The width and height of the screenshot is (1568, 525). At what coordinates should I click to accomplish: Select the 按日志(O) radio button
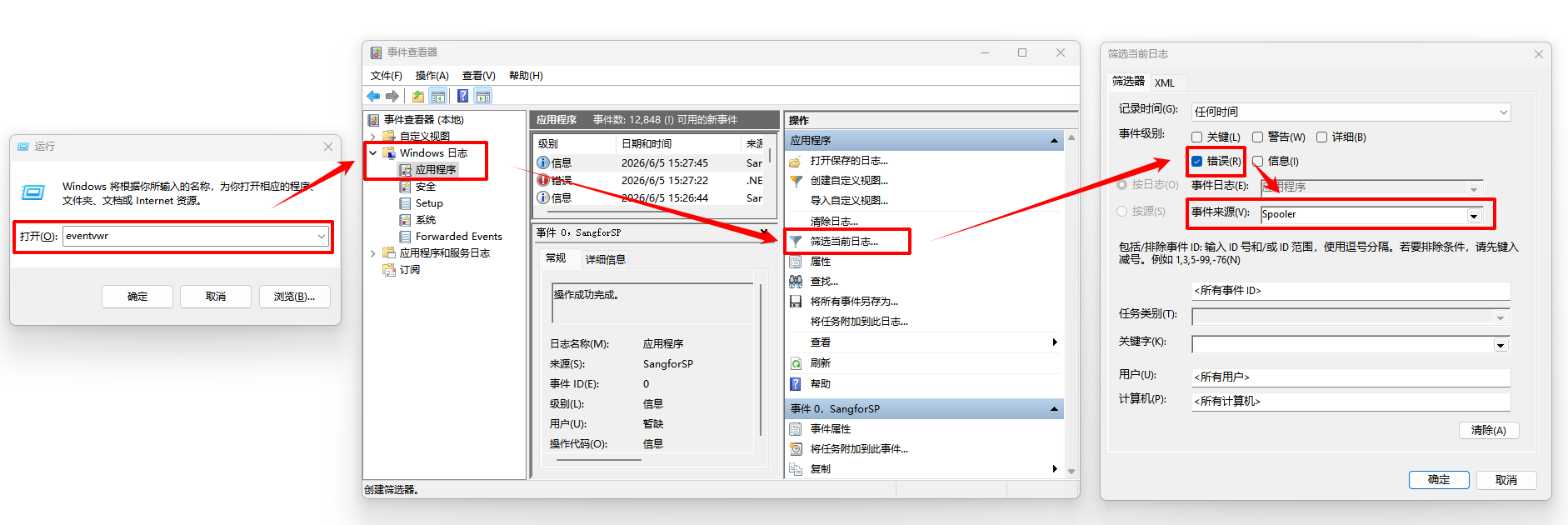[x=1122, y=185]
